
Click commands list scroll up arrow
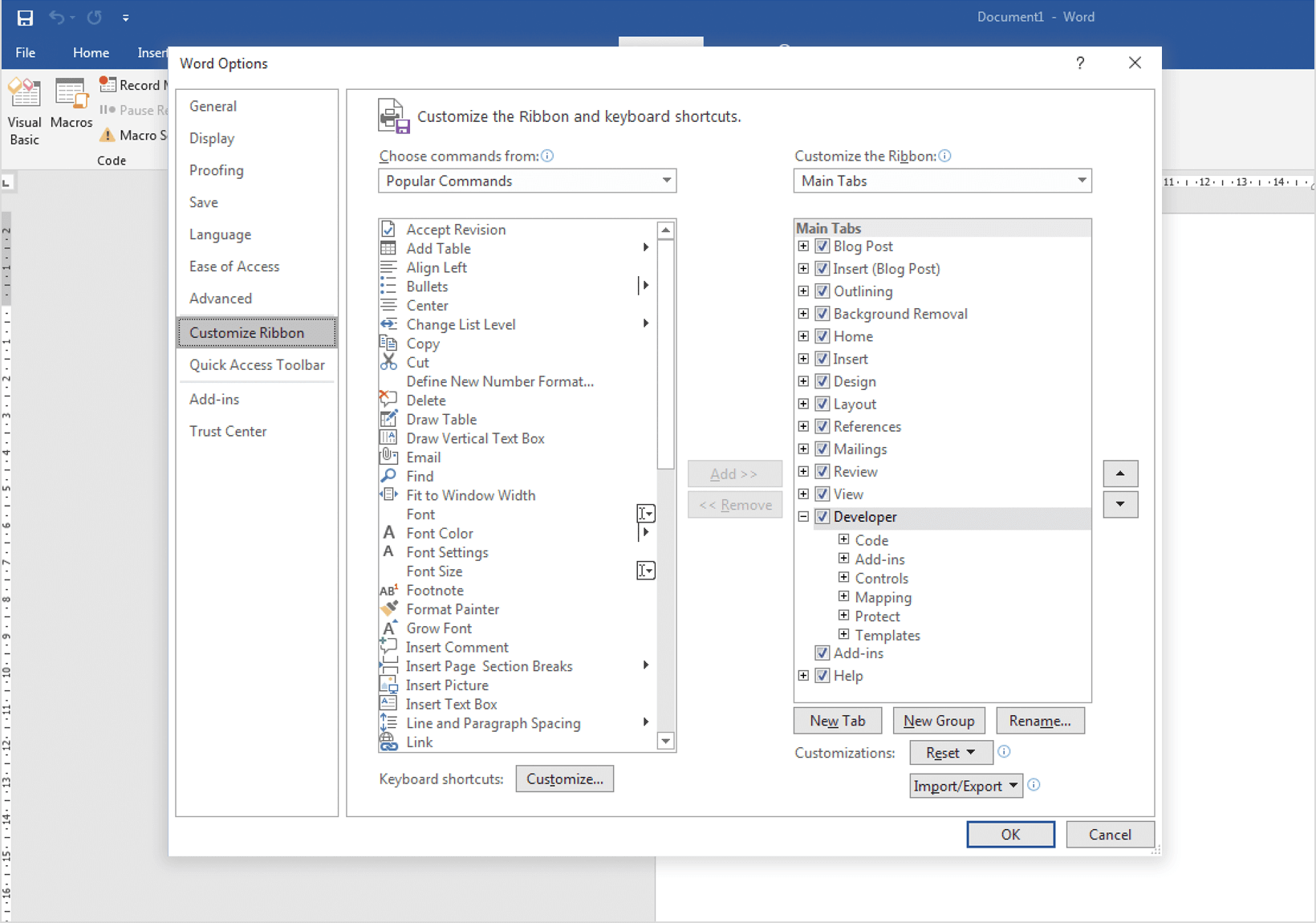coord(666,230)
